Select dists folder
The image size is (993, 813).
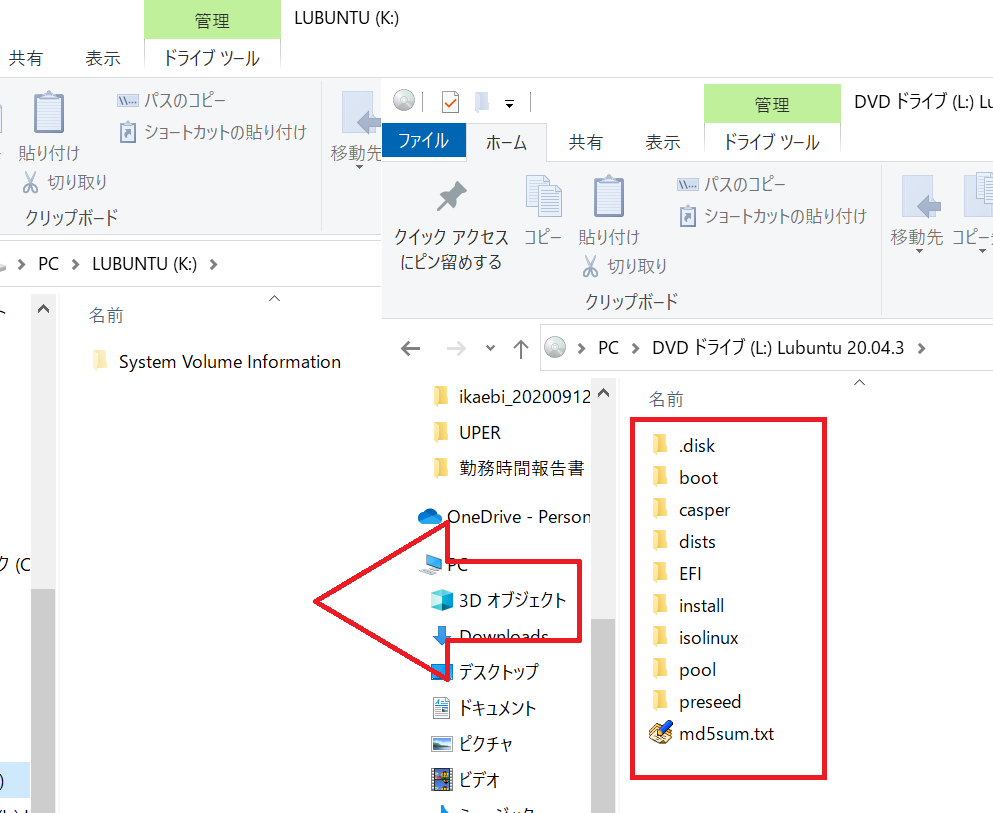pyautogui.click(x=683, y=541)
